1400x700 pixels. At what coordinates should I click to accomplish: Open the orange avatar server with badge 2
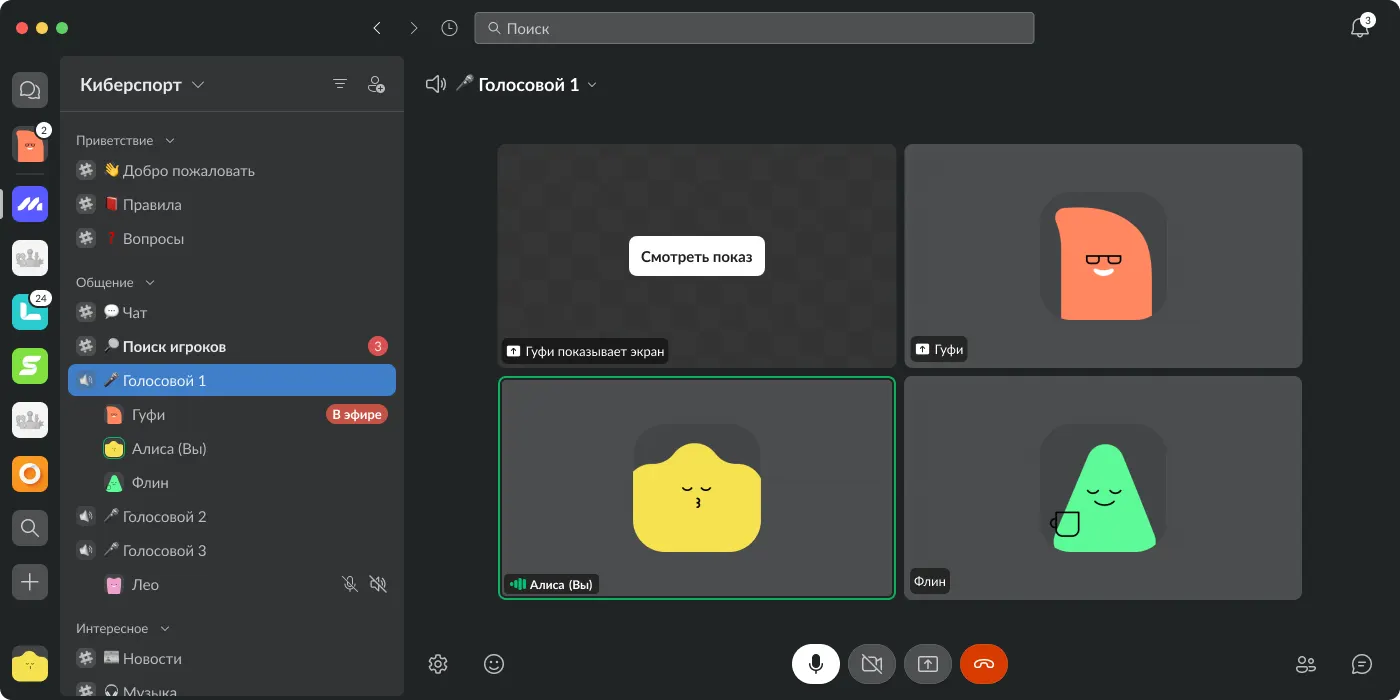point(30,146)
